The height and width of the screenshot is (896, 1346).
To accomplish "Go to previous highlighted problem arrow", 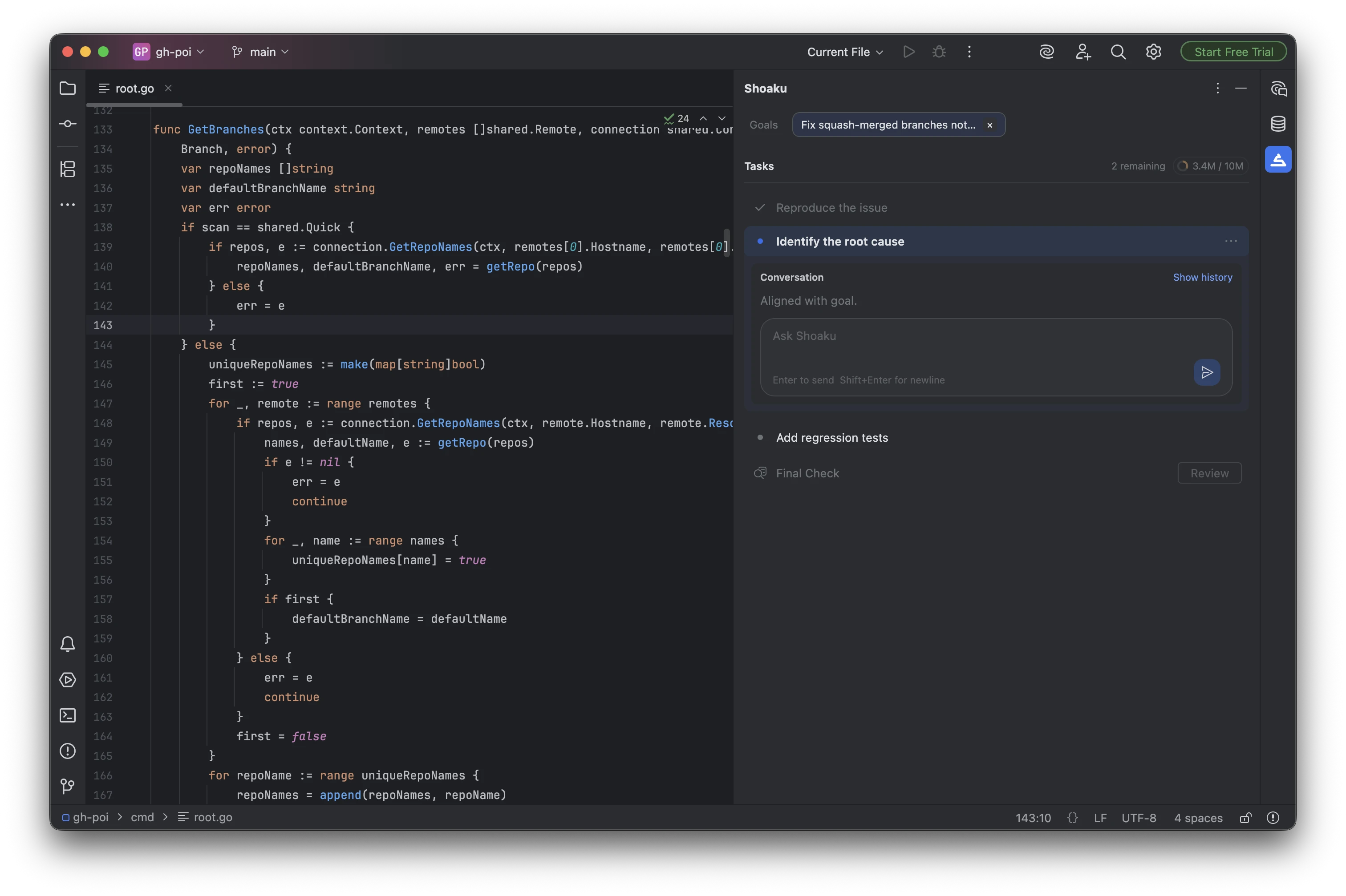I will click(x=703, y=118).
